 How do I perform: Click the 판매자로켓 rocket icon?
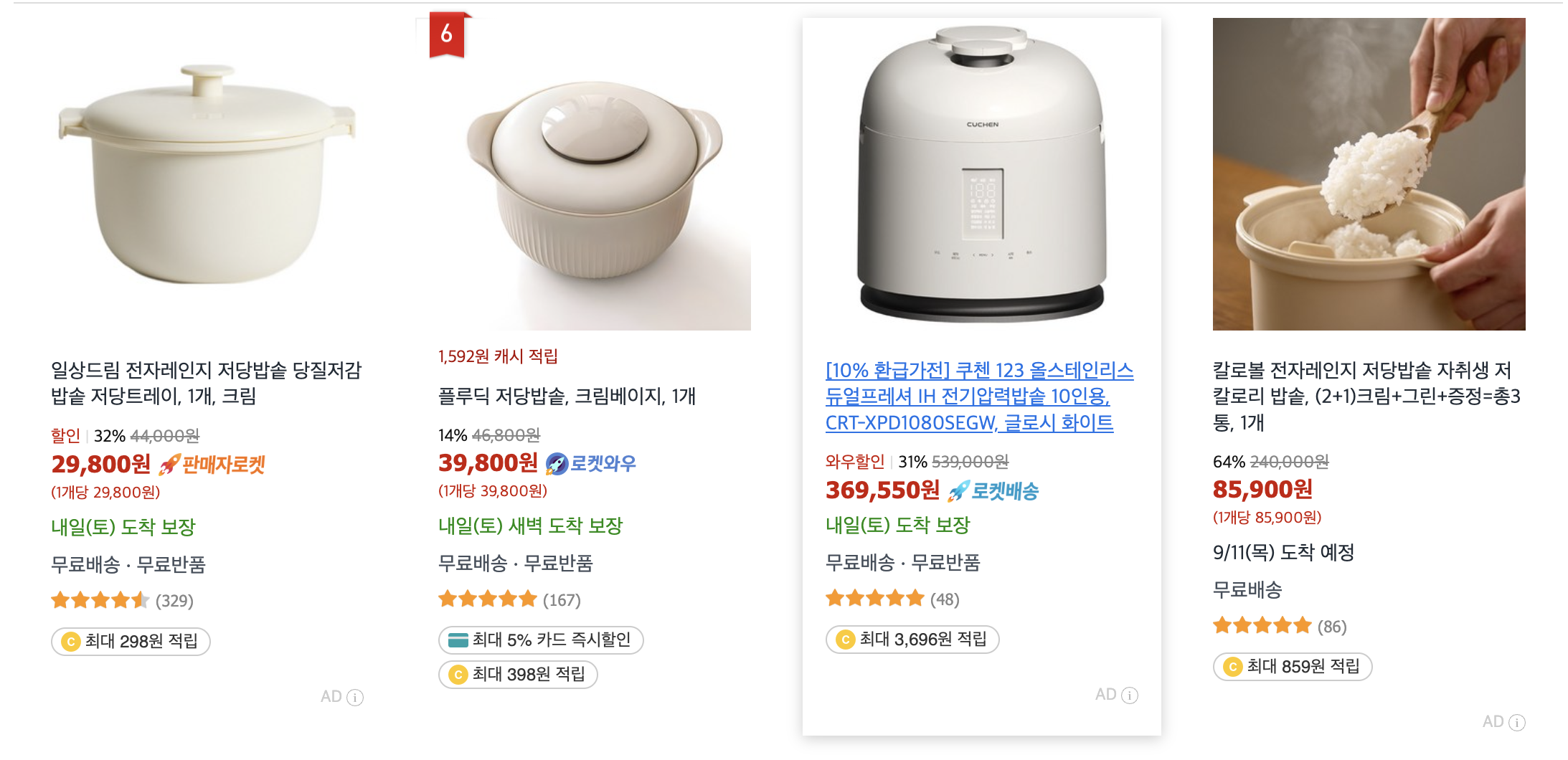[x=168, y=465]
